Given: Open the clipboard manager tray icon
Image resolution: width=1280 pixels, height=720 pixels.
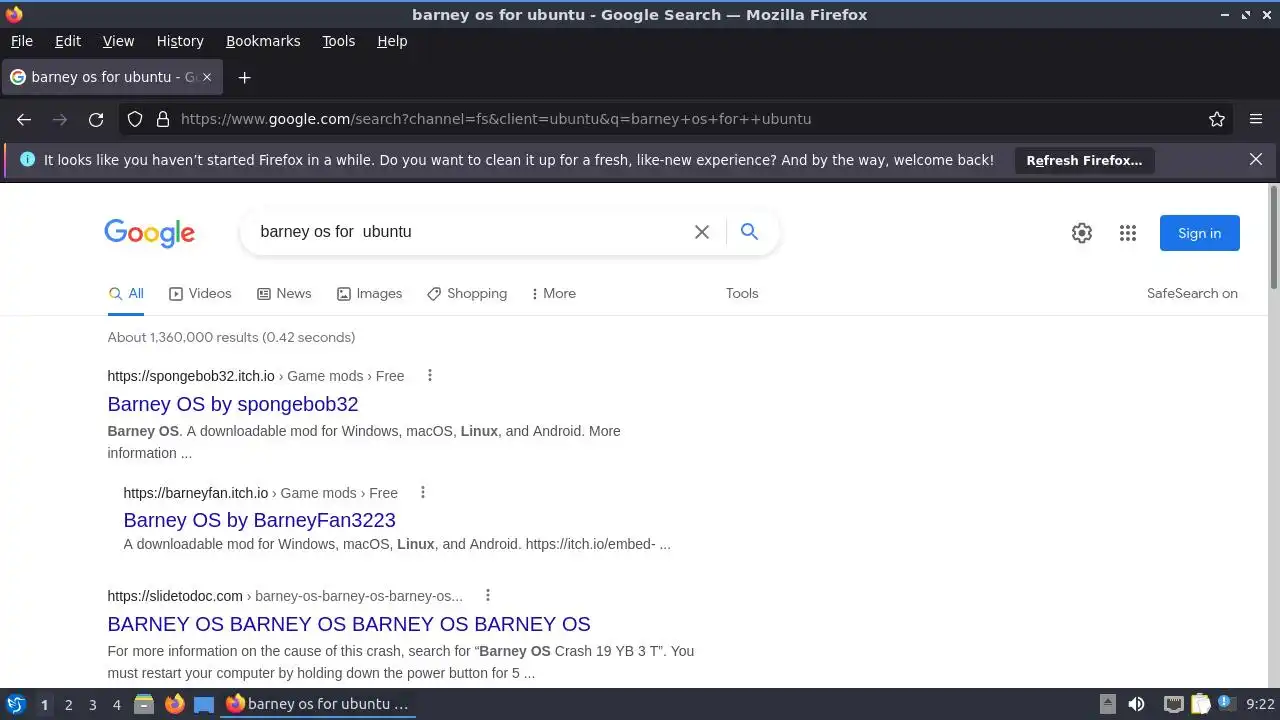Looking at the screenshot, I should click(x=1200, y=704).
